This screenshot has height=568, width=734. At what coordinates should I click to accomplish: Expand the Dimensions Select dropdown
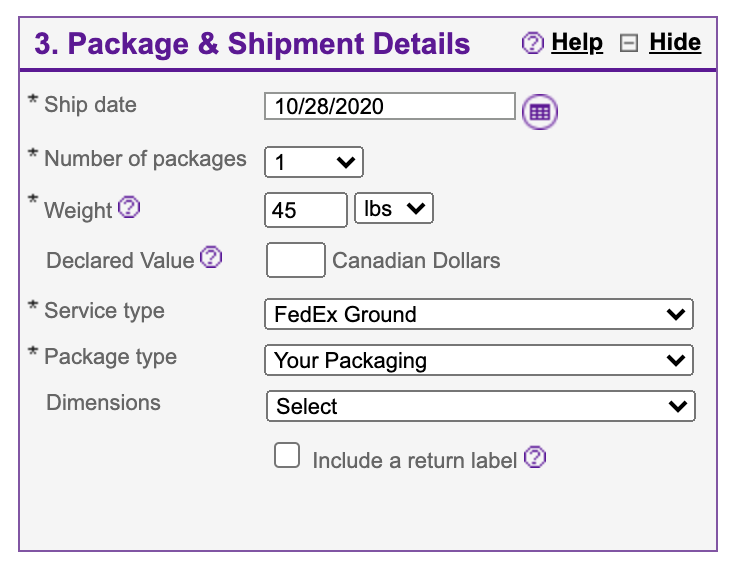(x=480, y=406)
